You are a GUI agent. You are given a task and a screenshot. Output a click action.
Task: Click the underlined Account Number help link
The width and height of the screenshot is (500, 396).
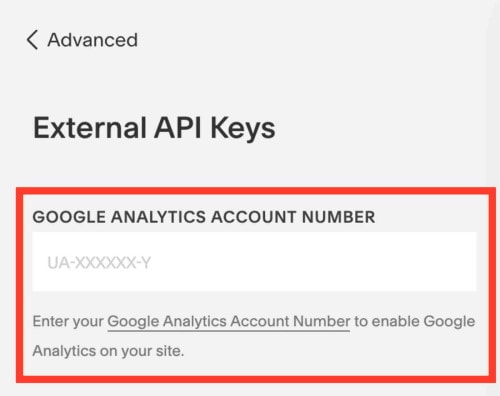(x=229, y=322)
